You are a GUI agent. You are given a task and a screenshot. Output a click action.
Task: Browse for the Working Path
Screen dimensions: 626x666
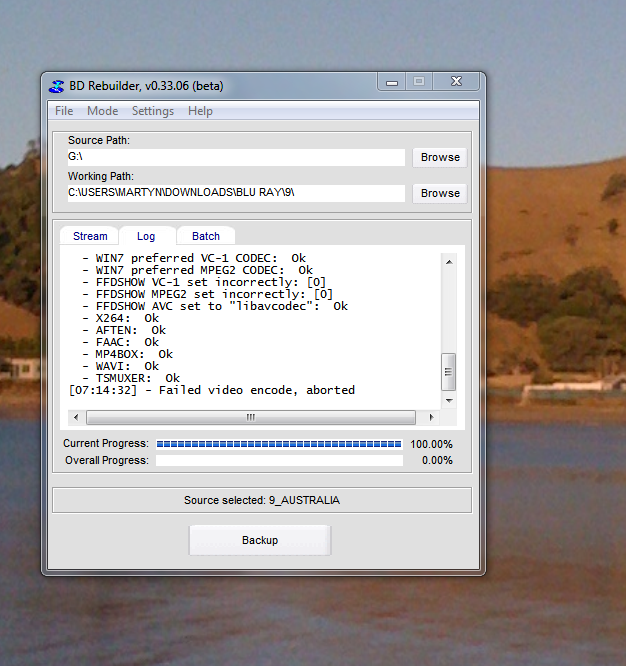440,193
